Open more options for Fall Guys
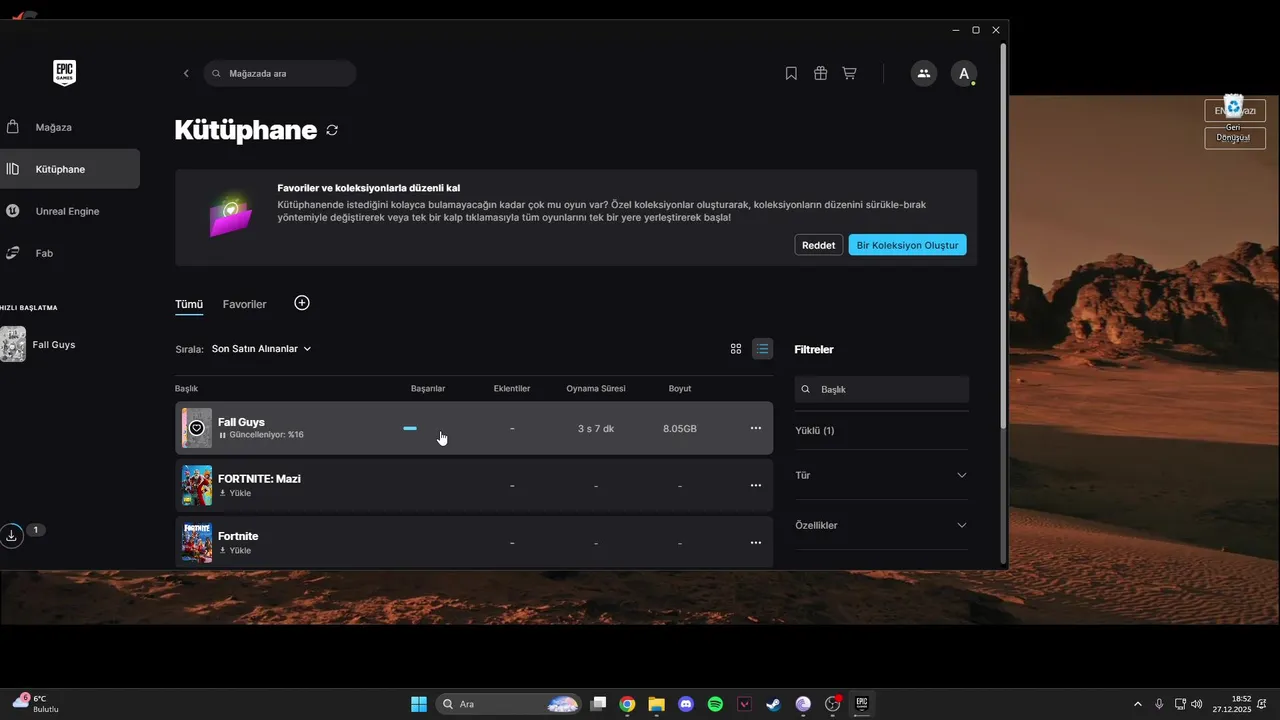This screenshot has width=1280, height=720. 756,428
